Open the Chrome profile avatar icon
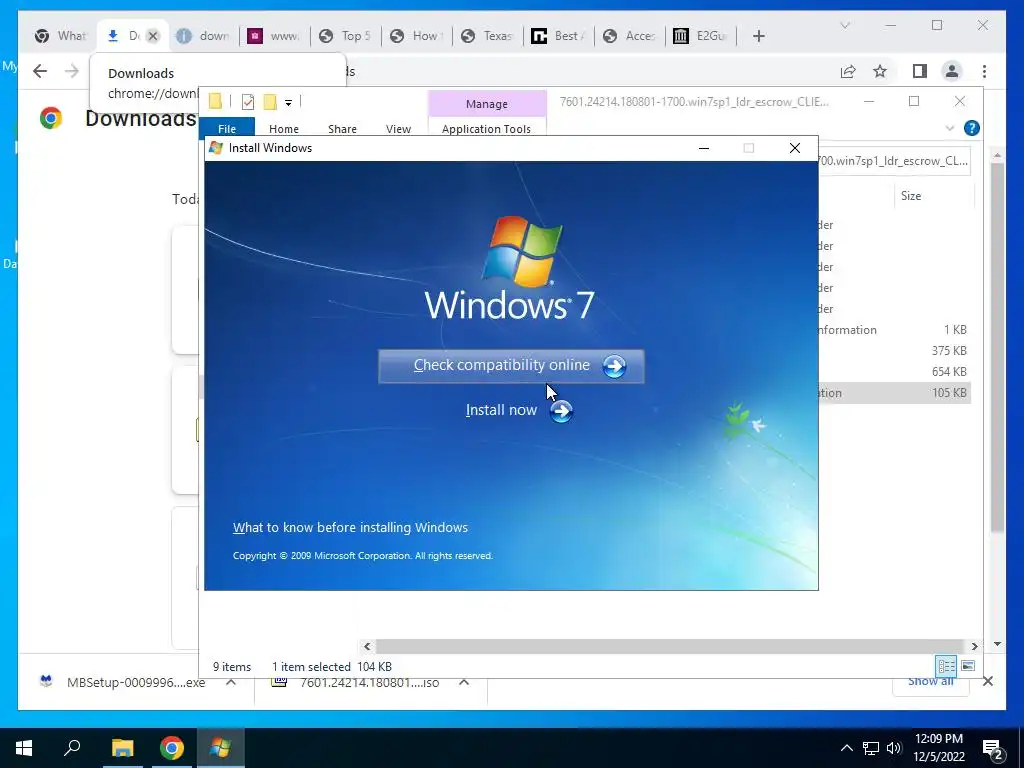 click(952, 71)
